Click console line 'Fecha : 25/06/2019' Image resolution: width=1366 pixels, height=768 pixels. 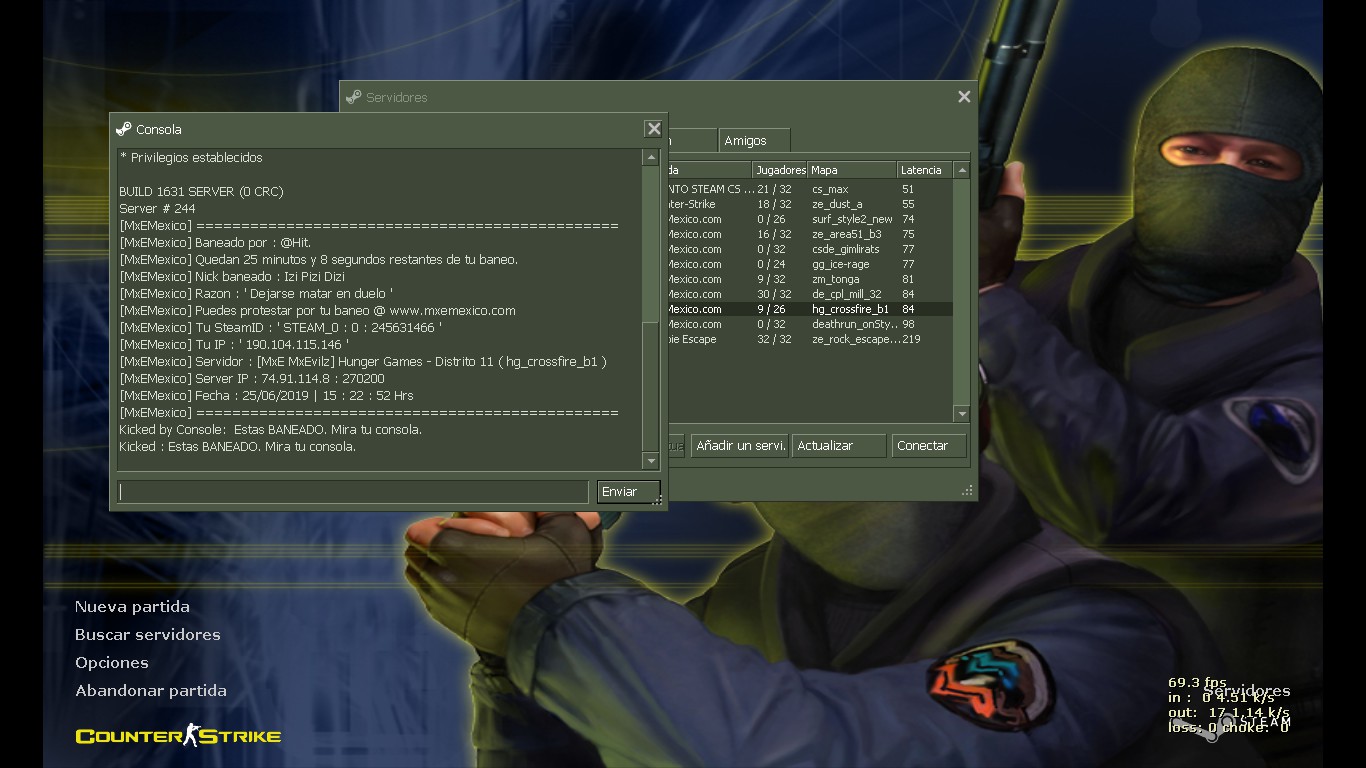(x=266, y=395)
